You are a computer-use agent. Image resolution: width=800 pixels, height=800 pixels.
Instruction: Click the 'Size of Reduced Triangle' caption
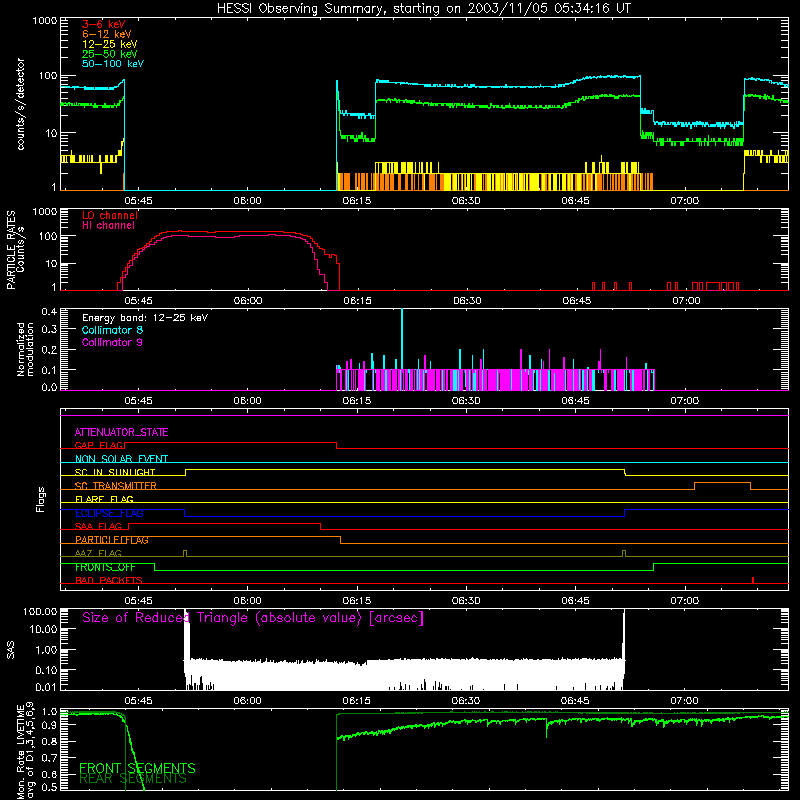[253, 618]
